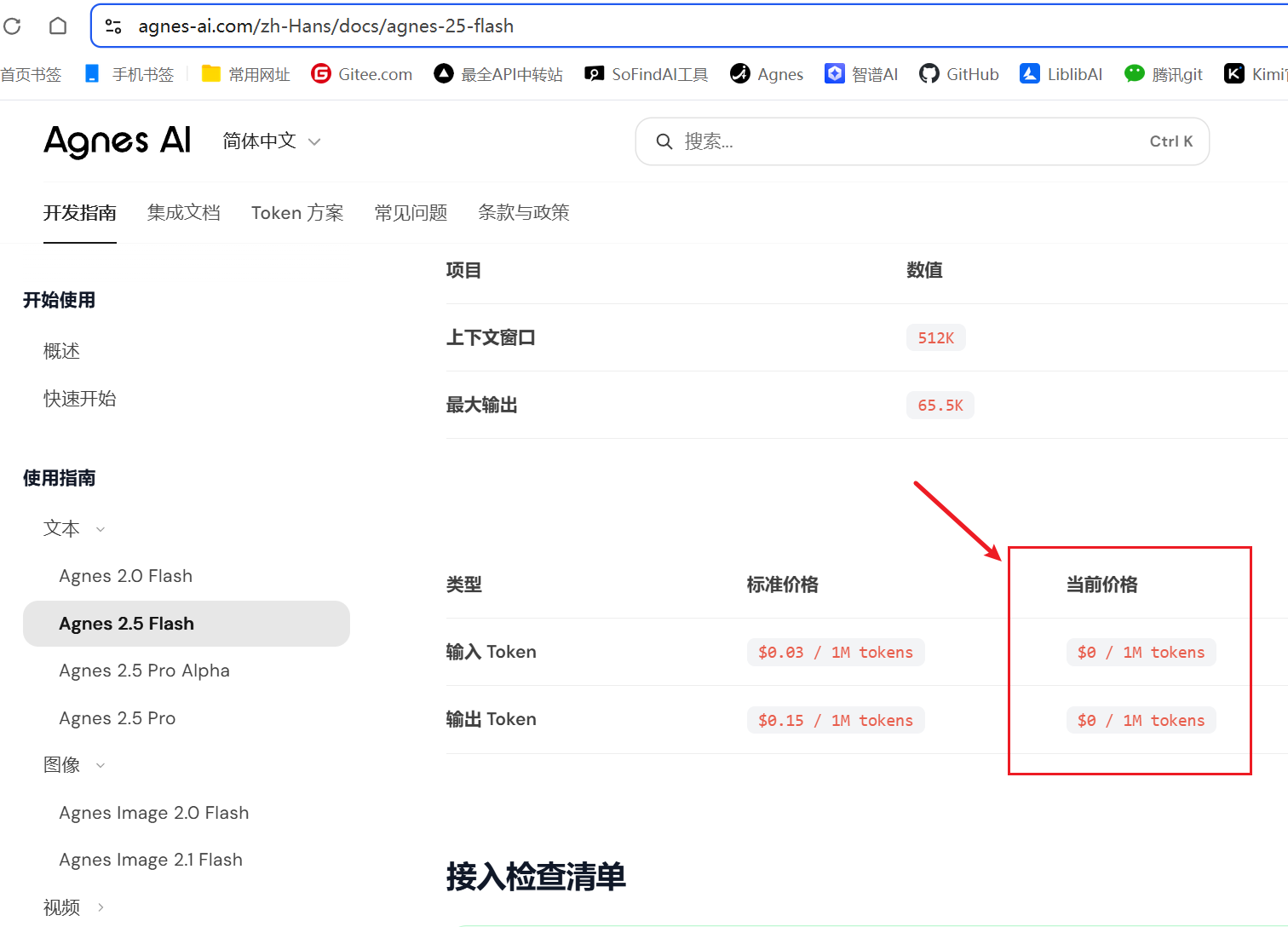Screen dimensions: 1288x927
Task: Open the 首页书签 bookmark
Action: pos(31,74)
